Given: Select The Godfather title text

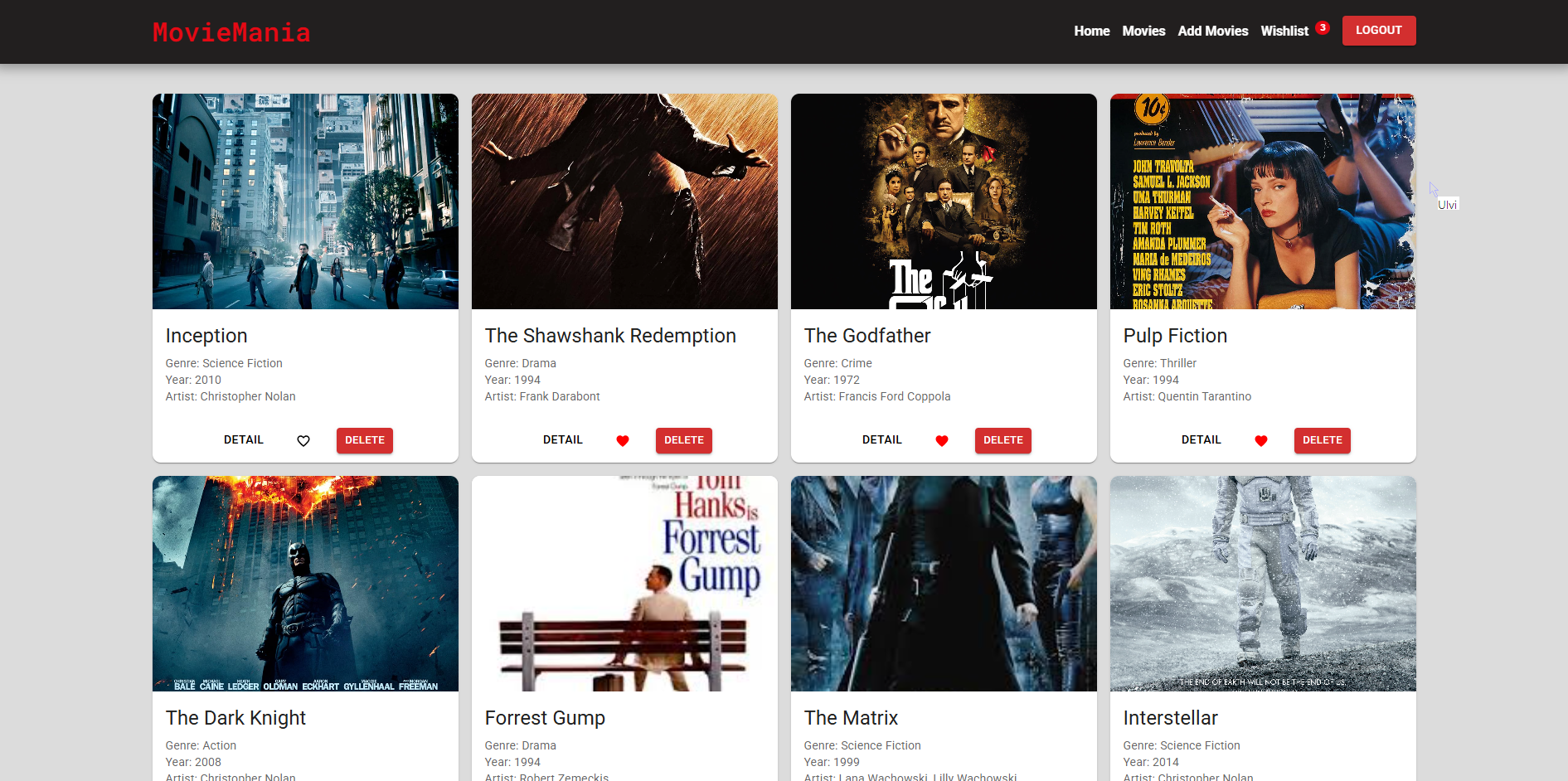Looking at the screenshot, I should click(867, 336).
